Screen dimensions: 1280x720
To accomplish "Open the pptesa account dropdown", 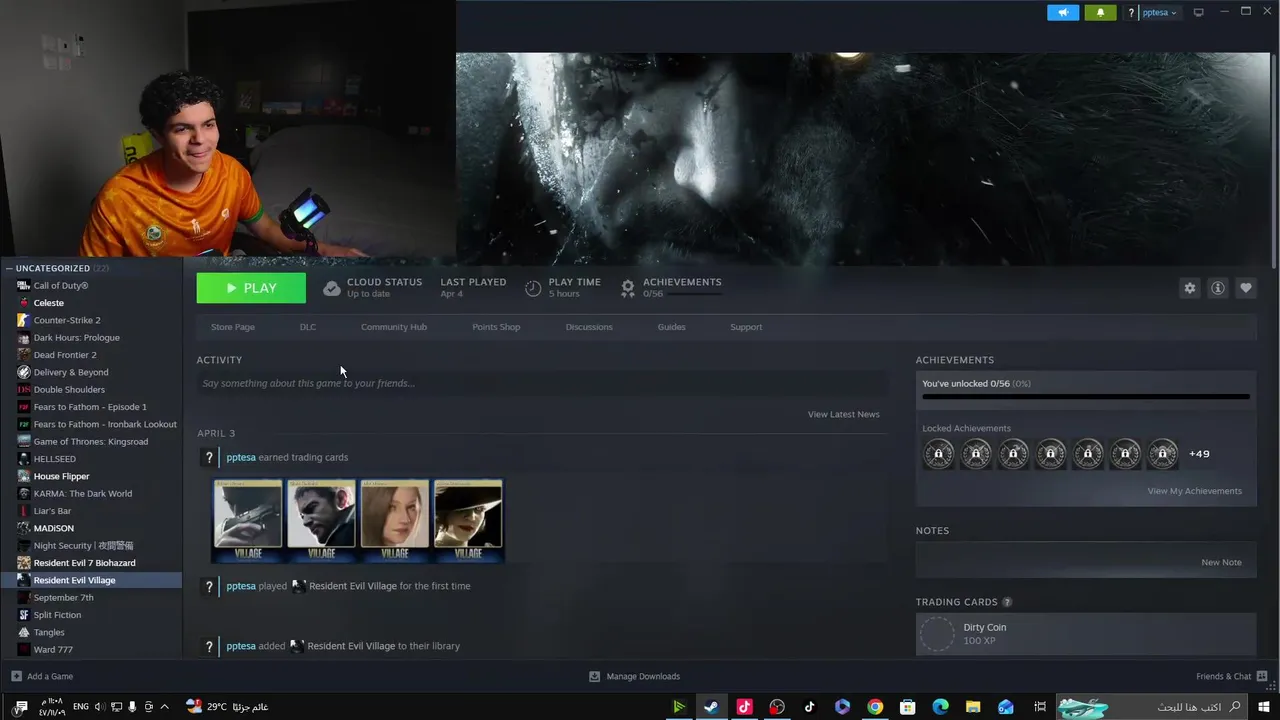I will pyautogui.click(x=1159, y=13).
